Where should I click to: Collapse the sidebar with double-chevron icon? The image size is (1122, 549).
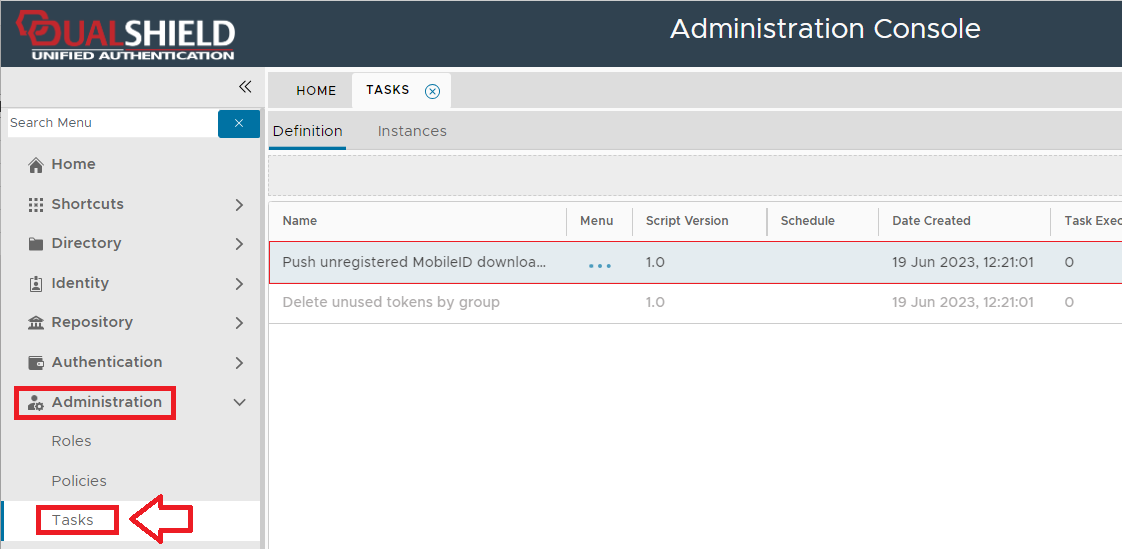click(245, 87)
